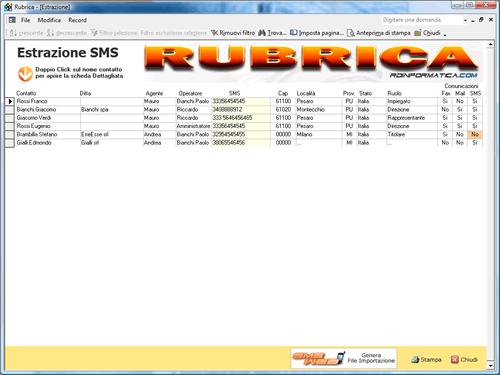The height and width of the screenshot is (375, 500).
Task: Click contact name Rossi Eugenio
Action: pos(33,126)
